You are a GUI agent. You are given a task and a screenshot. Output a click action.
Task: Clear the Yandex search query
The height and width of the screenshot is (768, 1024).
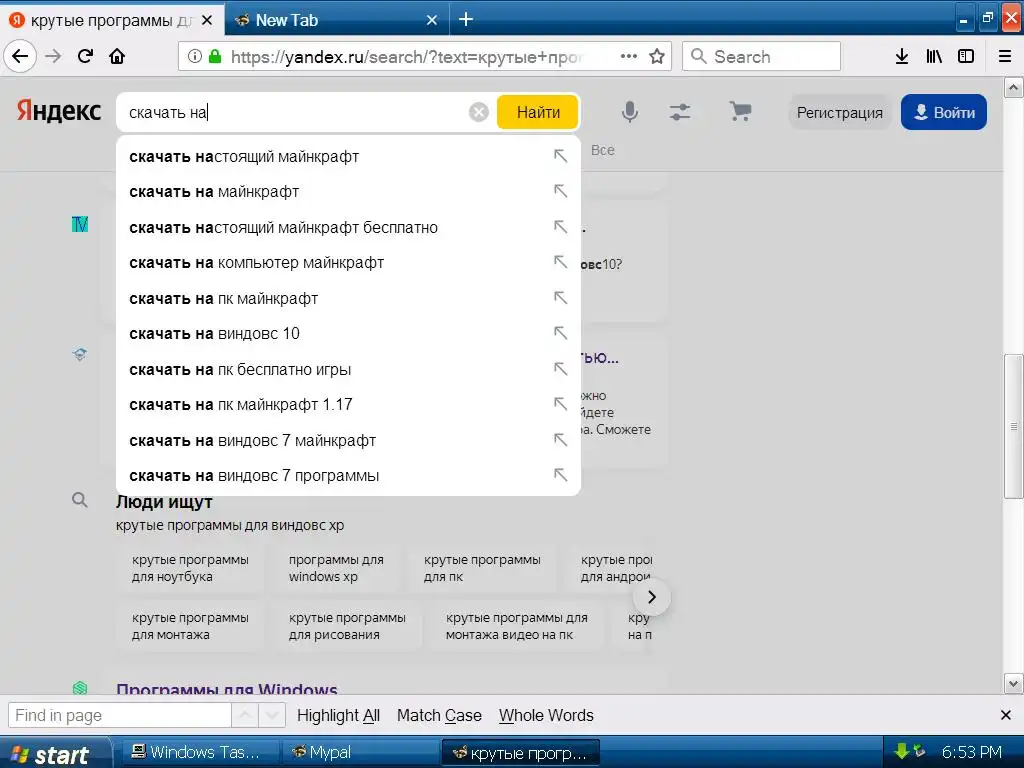point(479,112)
